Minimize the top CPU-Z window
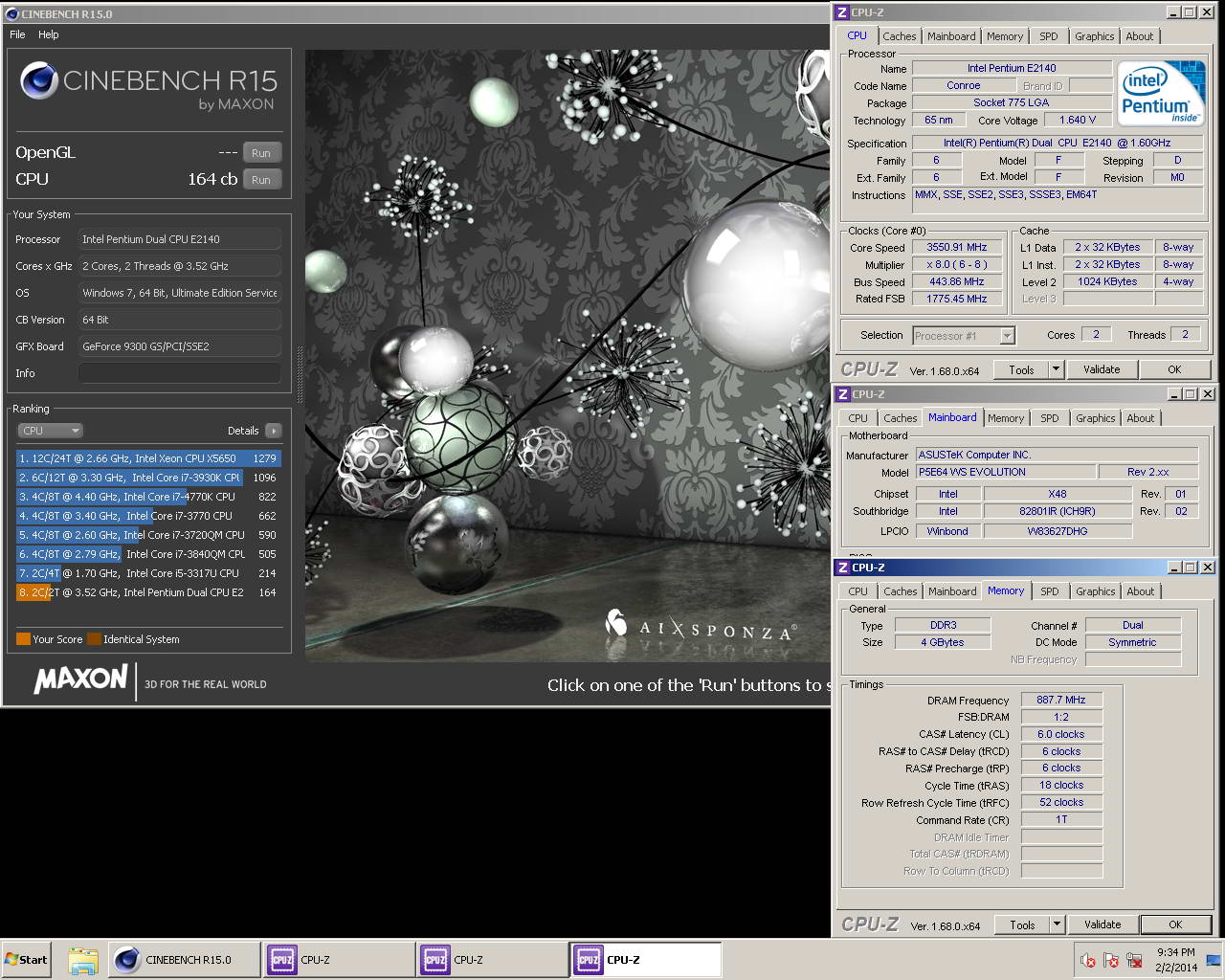The width and height of the screenshot is (1225, 980). point(1173,12)
